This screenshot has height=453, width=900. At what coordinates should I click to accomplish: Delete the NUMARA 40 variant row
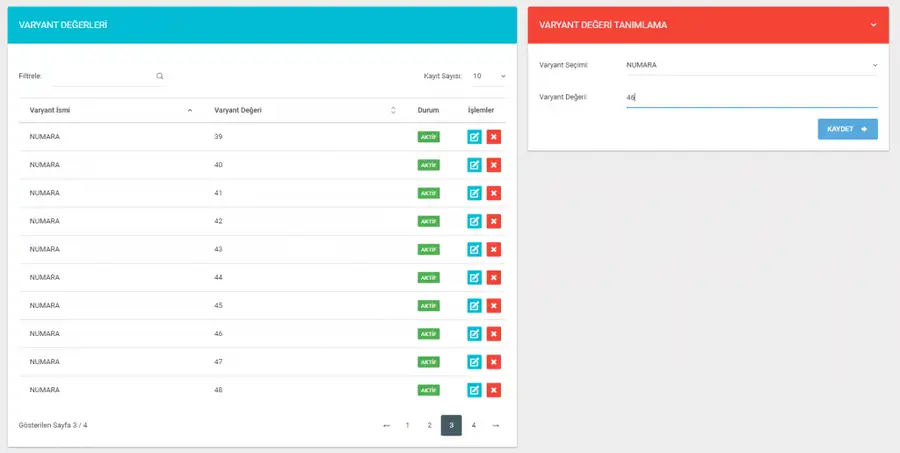[x=494, y=165]
